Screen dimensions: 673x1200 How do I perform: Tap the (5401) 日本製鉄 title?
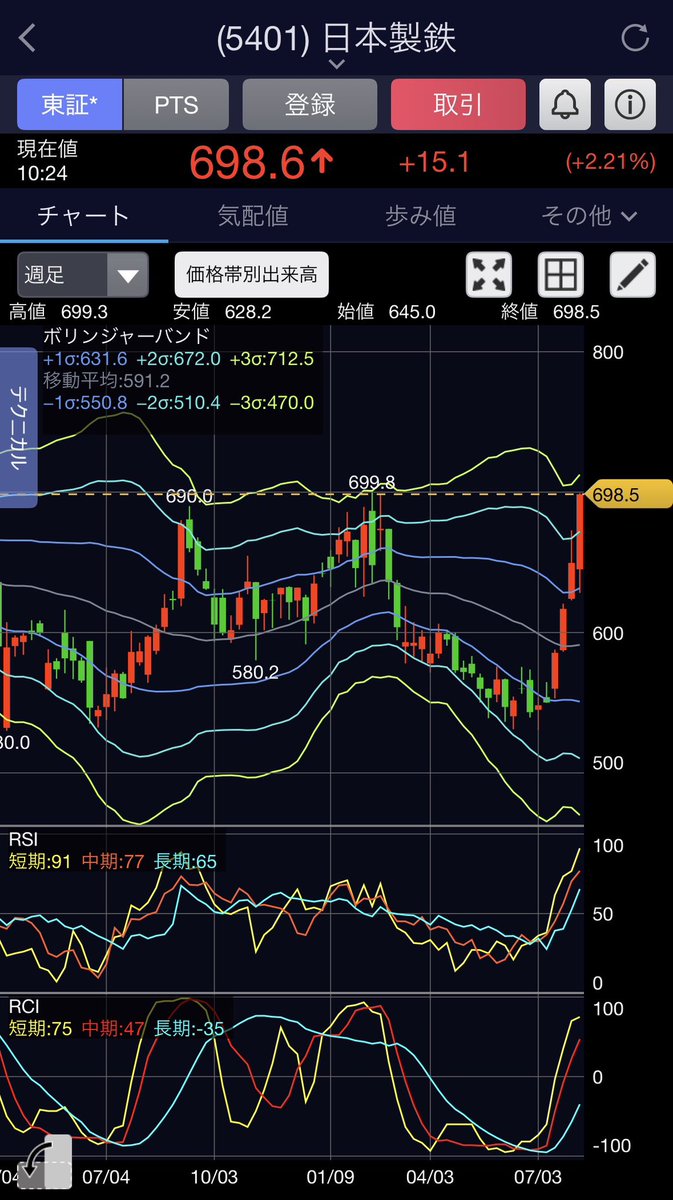pyautogui.click(x=336, y=38)
